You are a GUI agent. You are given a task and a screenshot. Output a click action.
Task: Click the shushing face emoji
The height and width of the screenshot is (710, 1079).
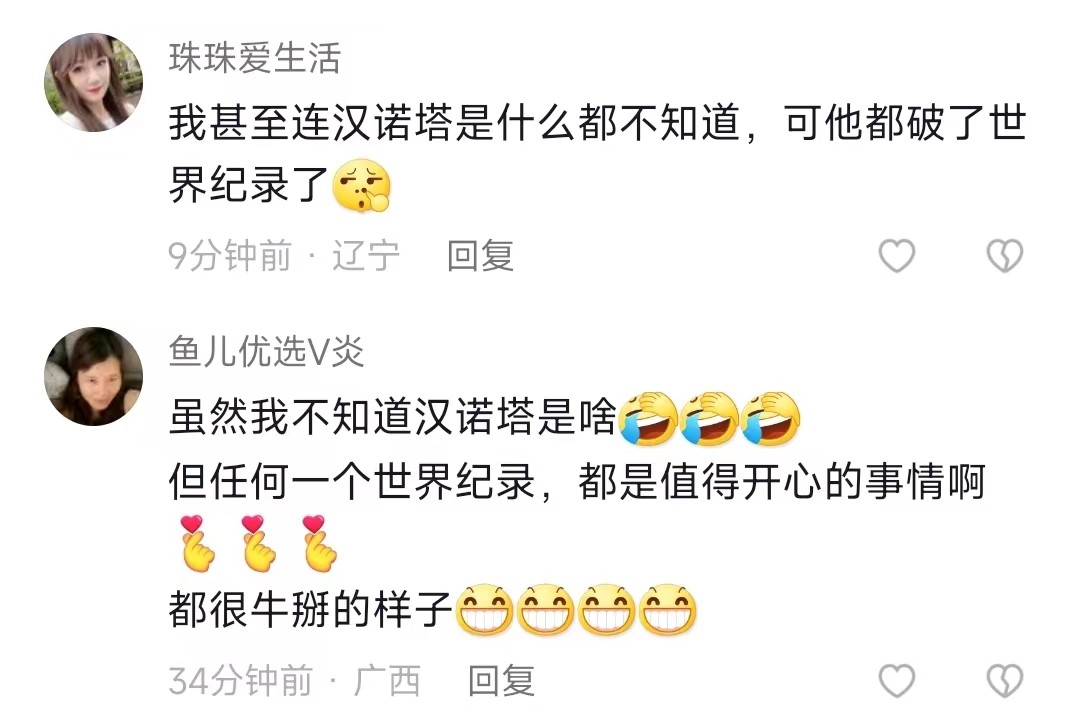click(361, 186)
